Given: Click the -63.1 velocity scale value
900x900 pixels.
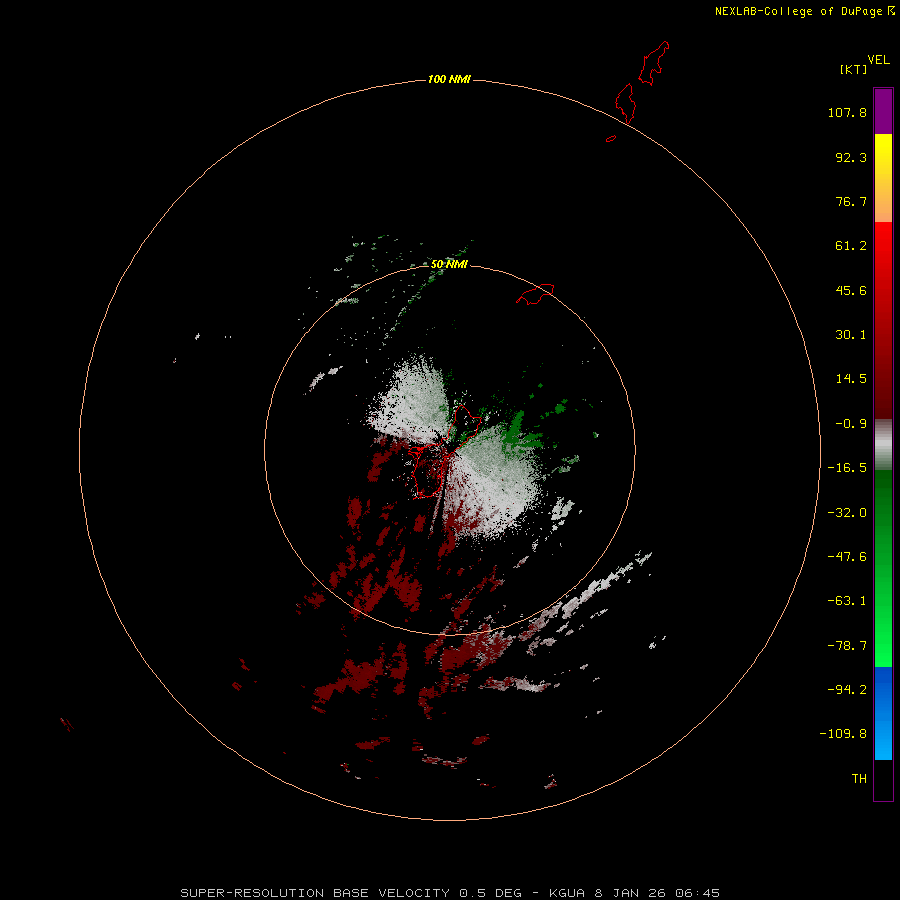Looking at the screenshot, I should 847,601.
